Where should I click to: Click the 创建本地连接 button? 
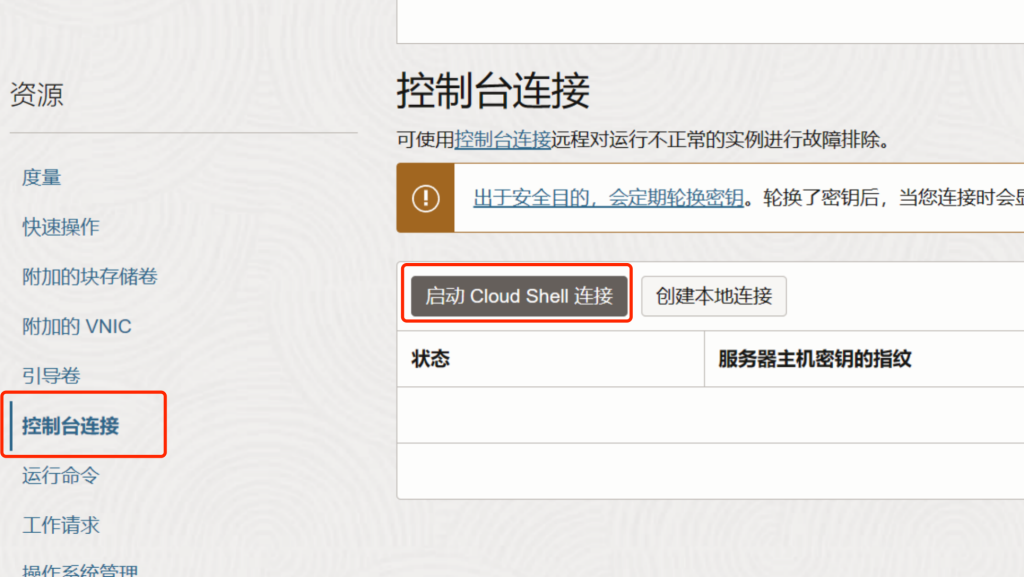point(714,296)
